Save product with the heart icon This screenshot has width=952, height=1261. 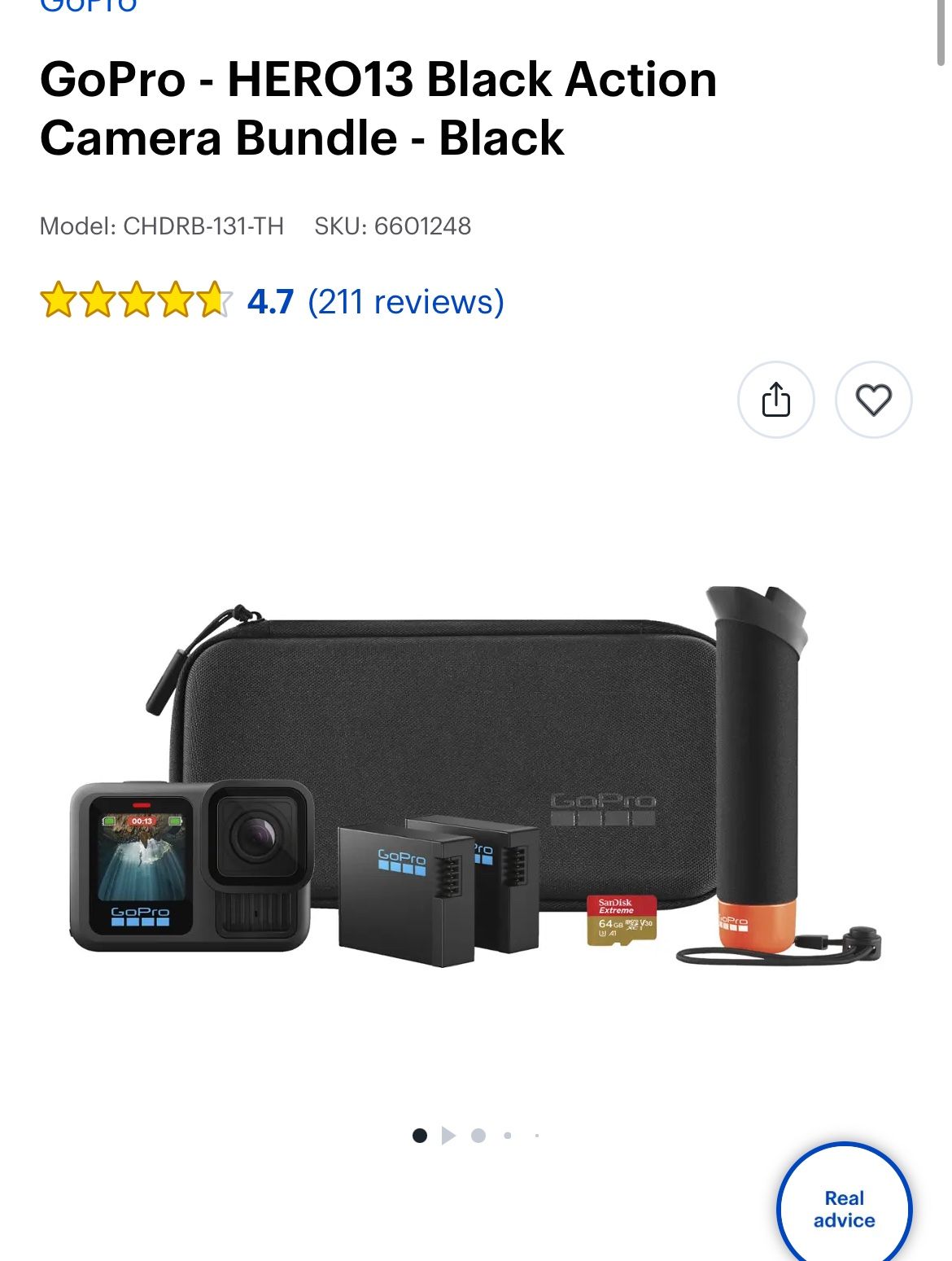pos(874,400)
